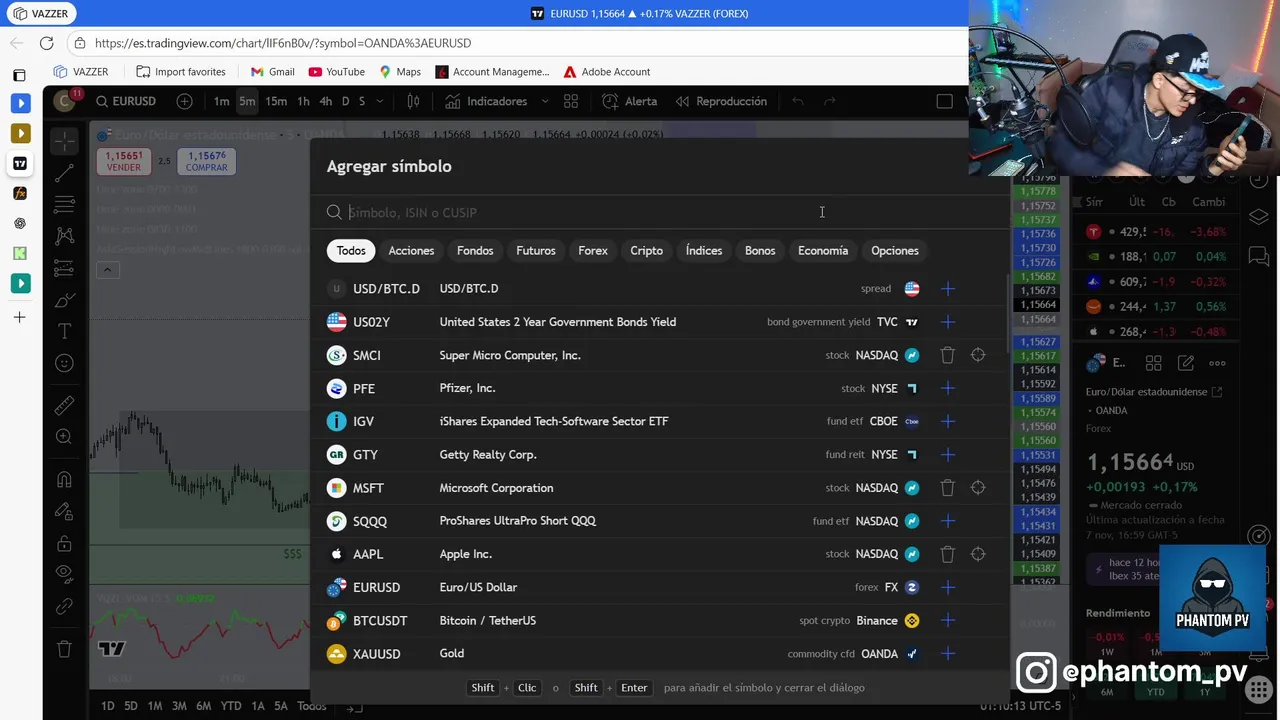Select the ruler measure tool

[x=64, y=405]
